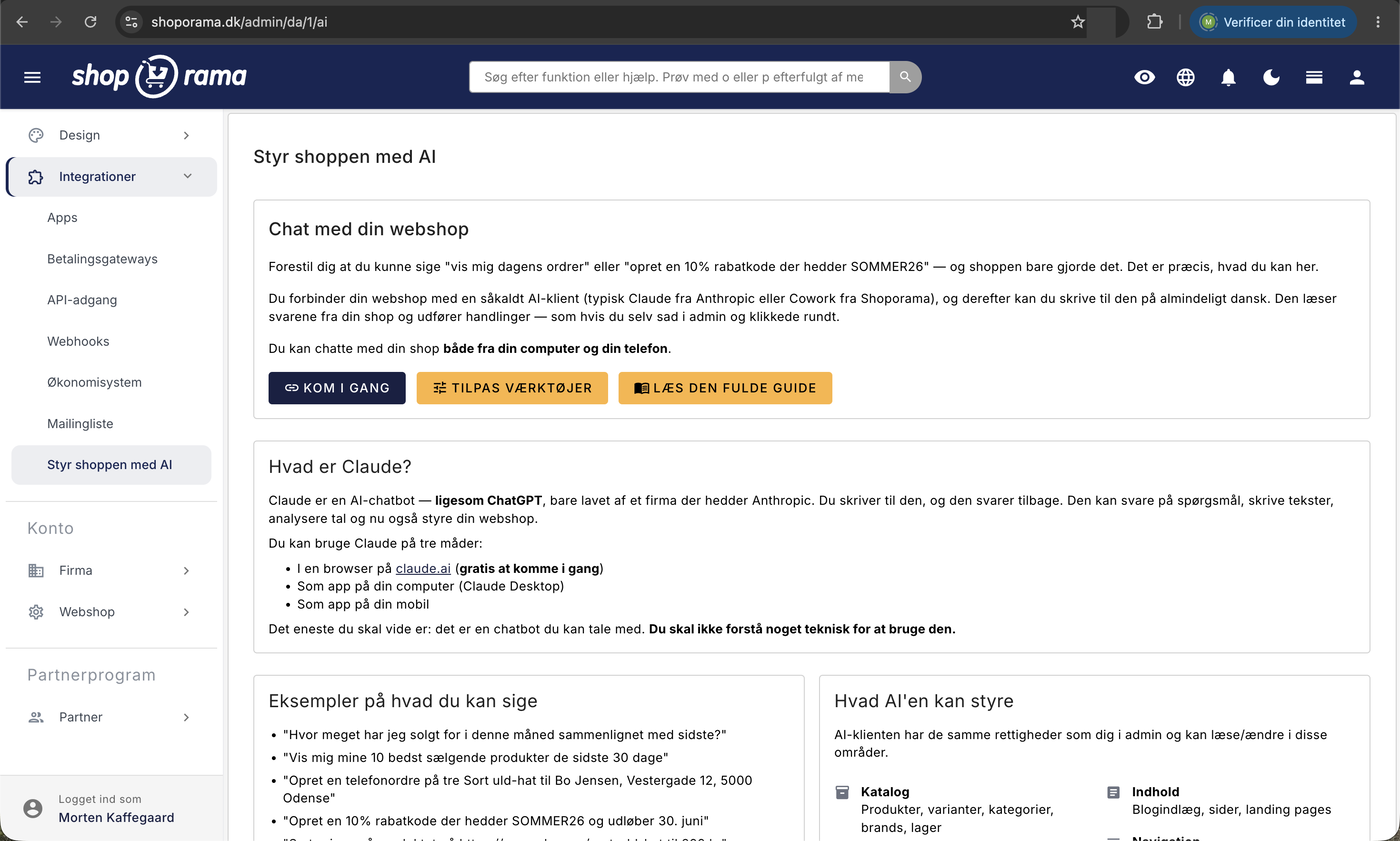The width and height of the screenshot is (1400, 841).
Task: Click LÆS DEN FULDE GUIDE button
Action: tap(725, 388)
